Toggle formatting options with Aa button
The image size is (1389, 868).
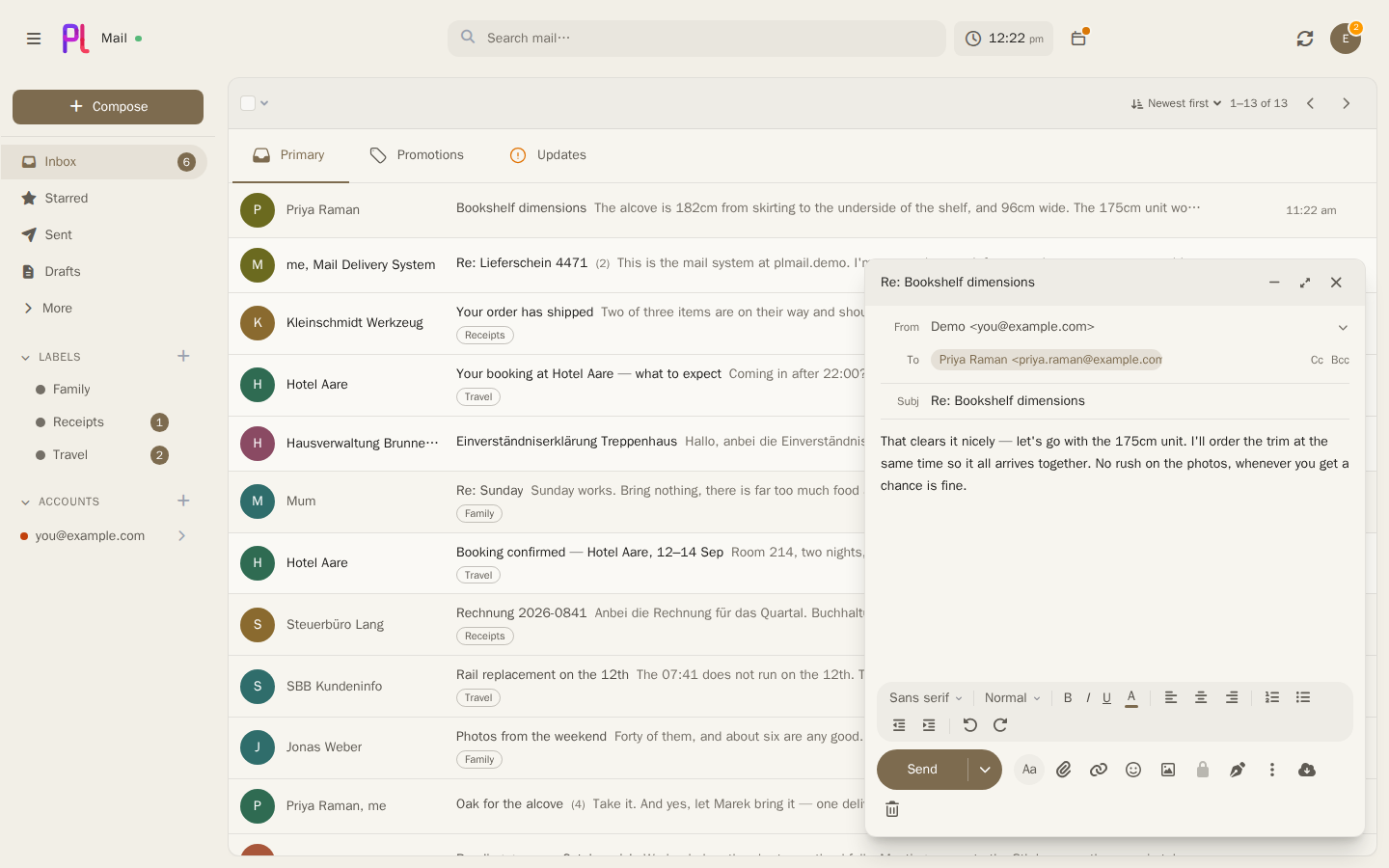1029,770
